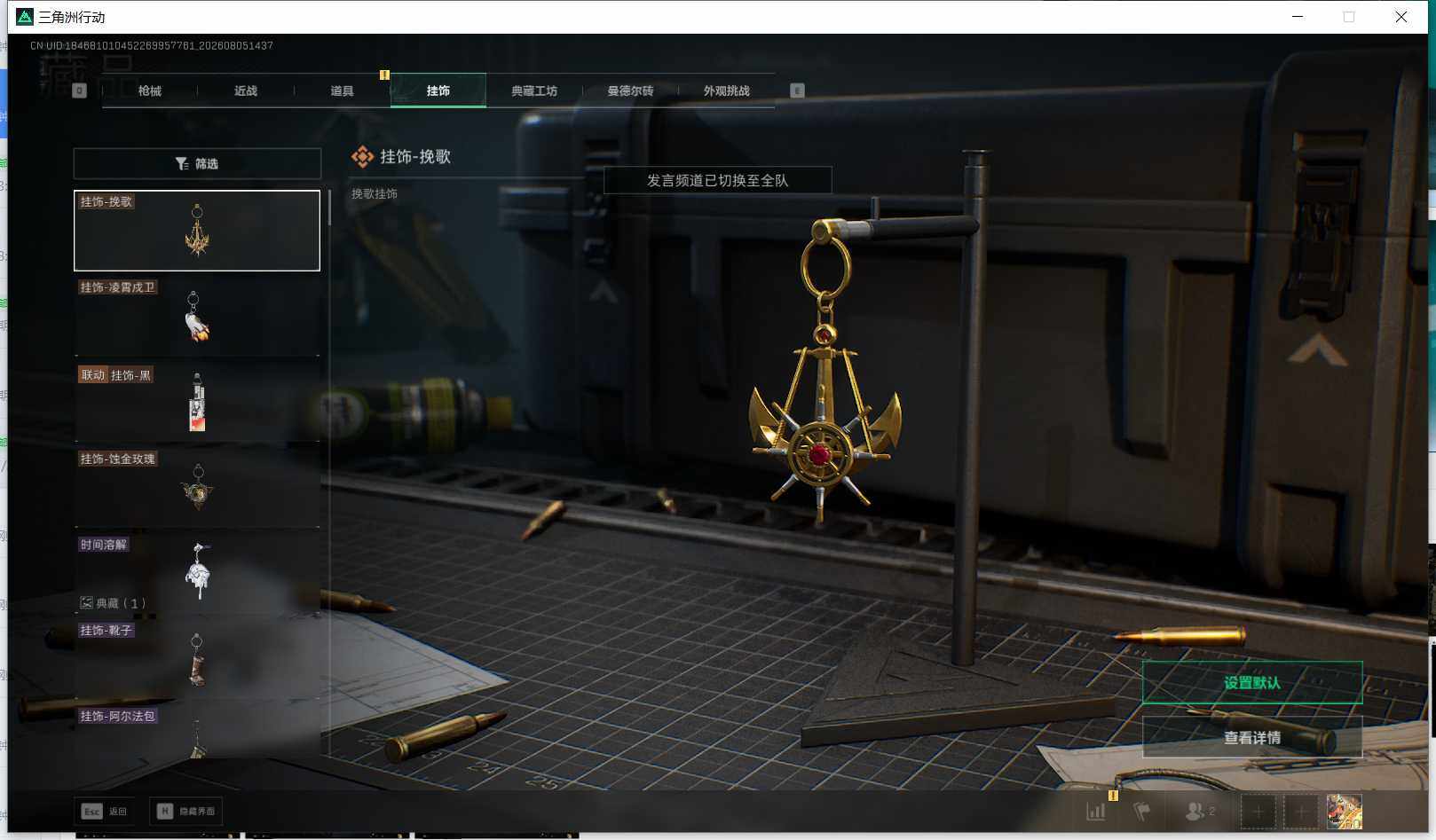1436x840 pixels.
Task: Select the 挂饰-蚀金玫瑰 charm
Action: coord(197,487)
